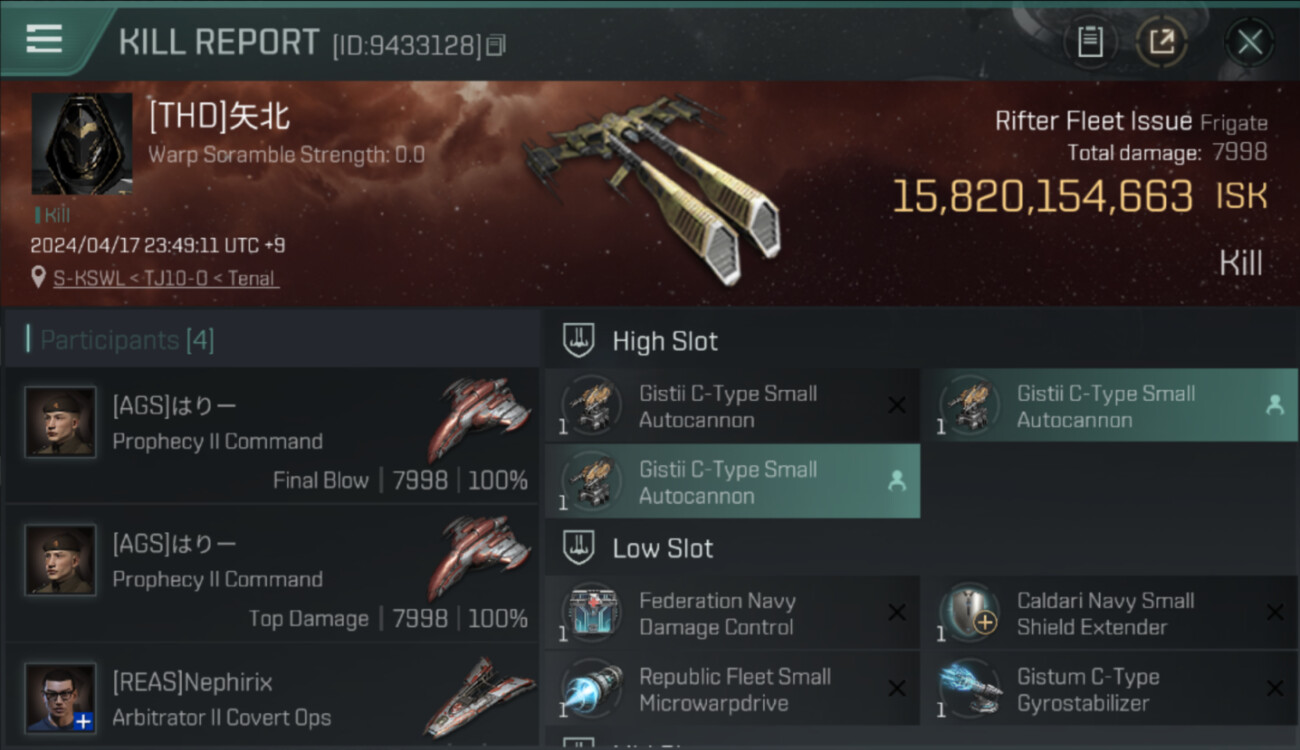Click the share export icon
Screen dimensions: 1300x750
[x=1162, y=42]
